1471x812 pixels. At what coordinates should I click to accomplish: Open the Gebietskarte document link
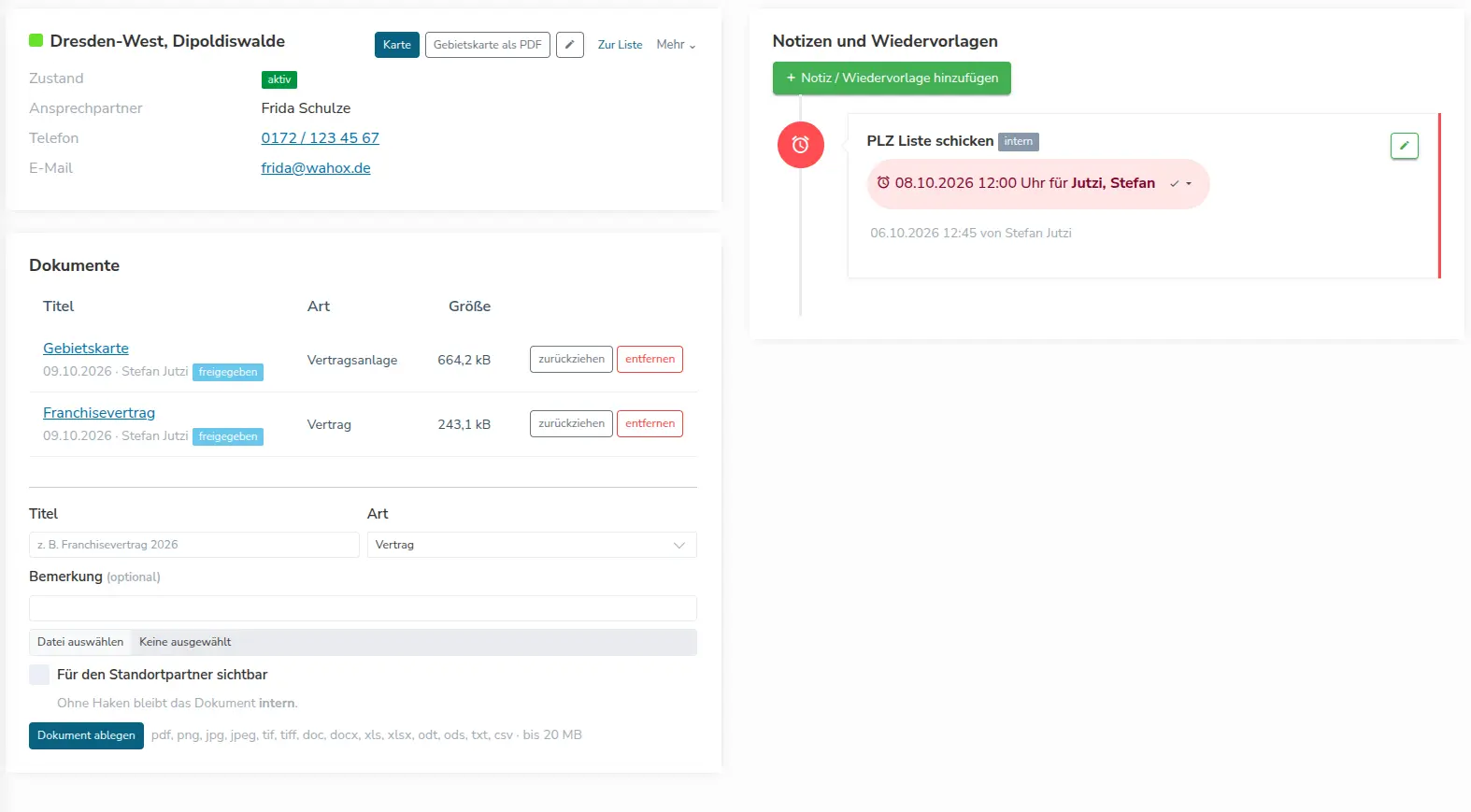tap(86, 349)
